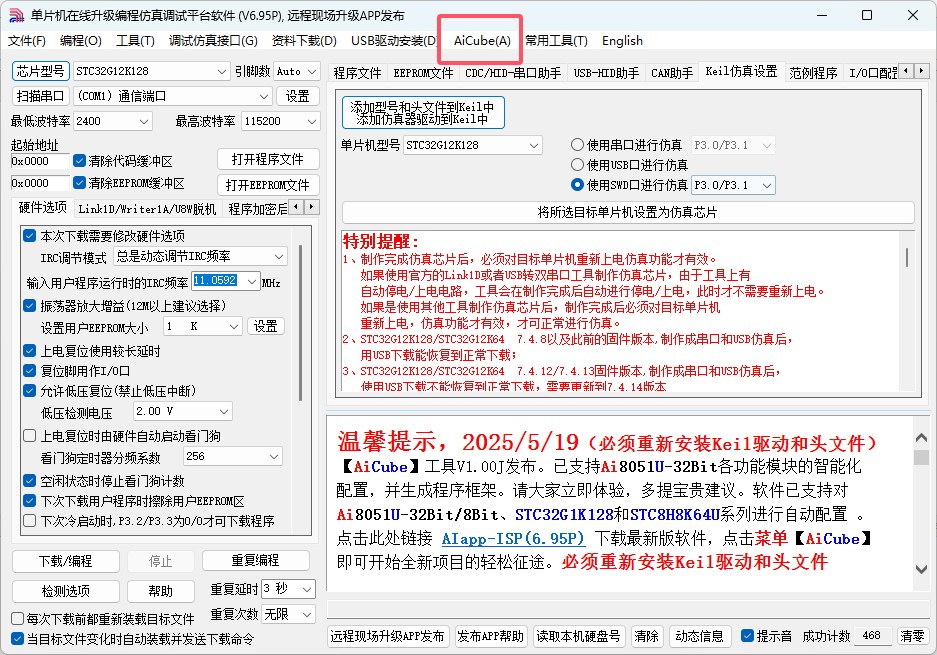Click the 打开EEPROM文件 button
The image size is (937, 655).
(268, 185)
